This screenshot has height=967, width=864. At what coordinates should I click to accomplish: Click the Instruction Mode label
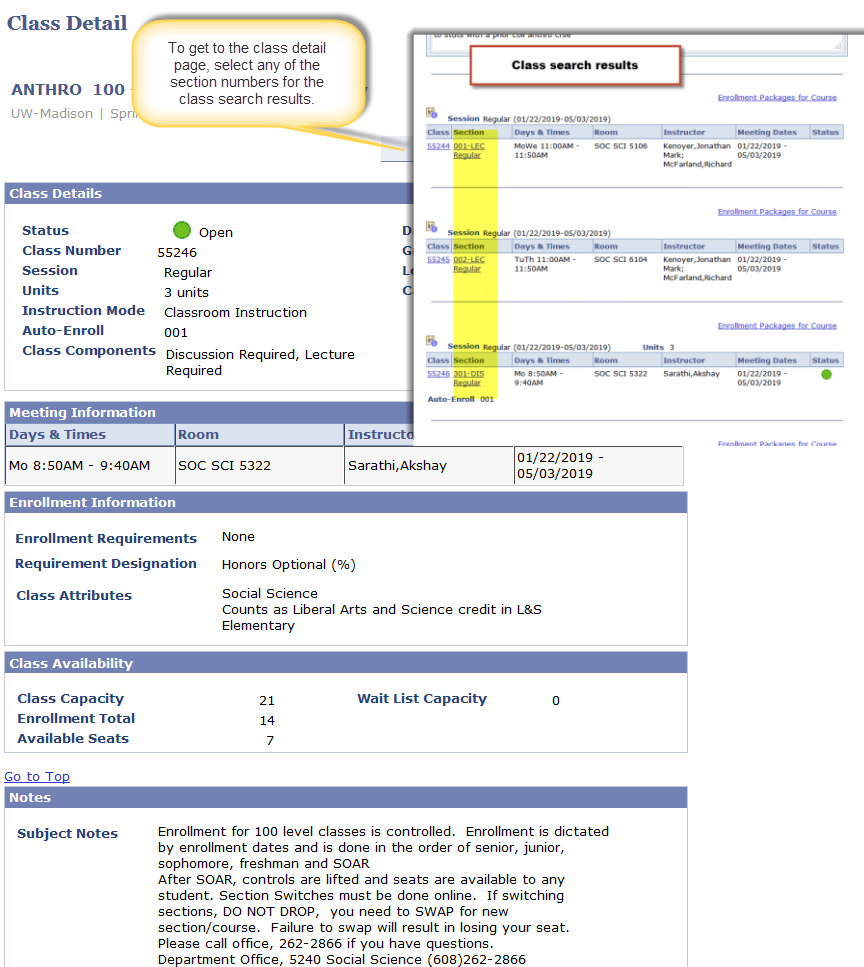pyautogui.click(x=84, y=310)
